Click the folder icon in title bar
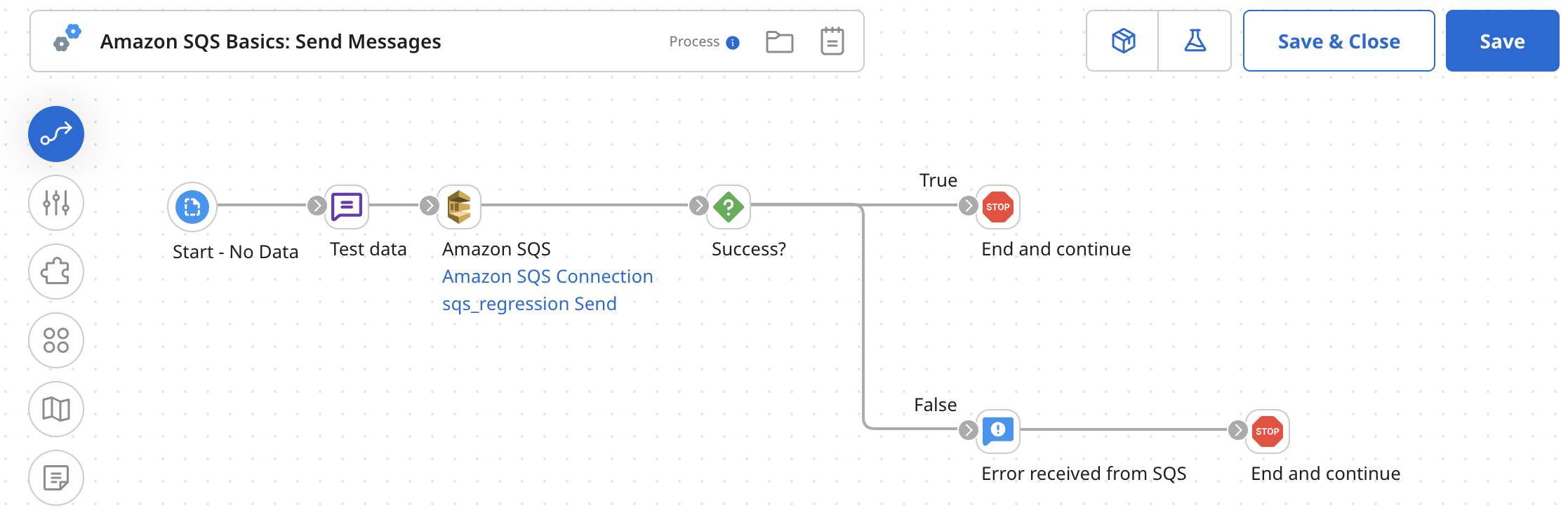 [779, 41]
